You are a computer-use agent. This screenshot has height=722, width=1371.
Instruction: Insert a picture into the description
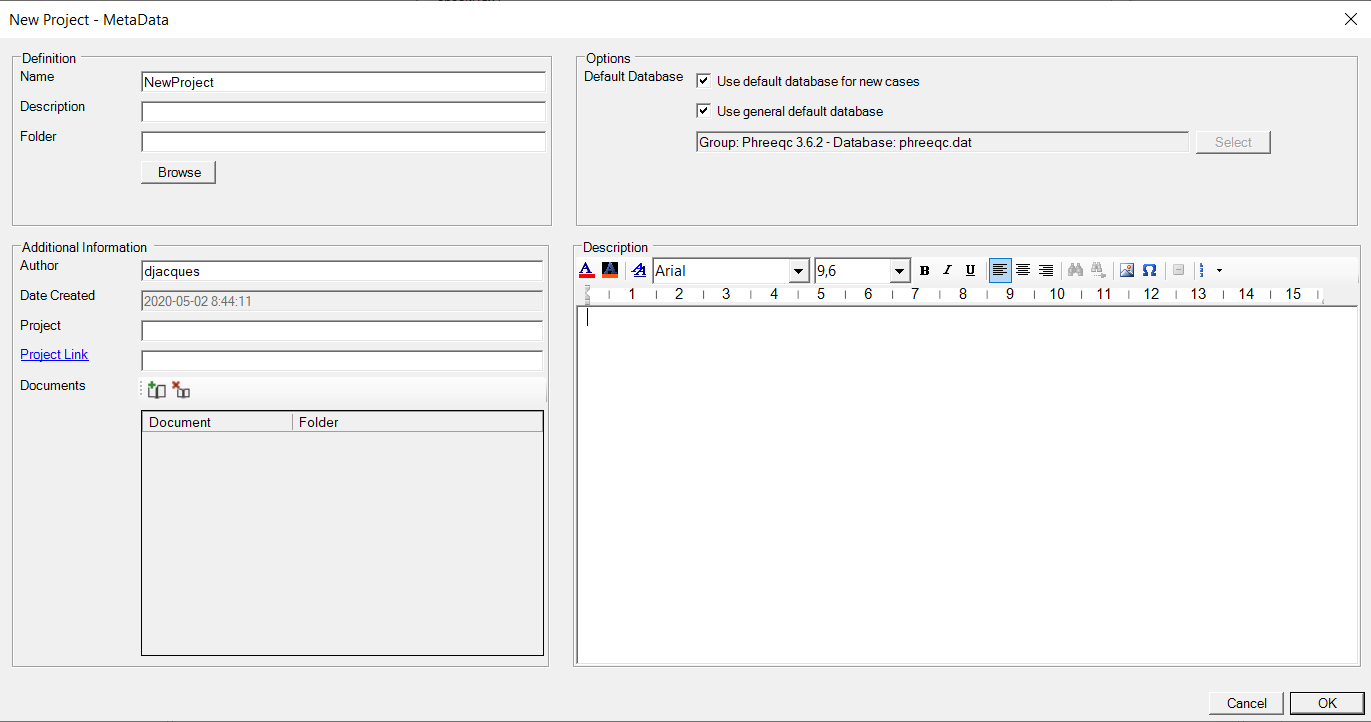click(1127, 270)
